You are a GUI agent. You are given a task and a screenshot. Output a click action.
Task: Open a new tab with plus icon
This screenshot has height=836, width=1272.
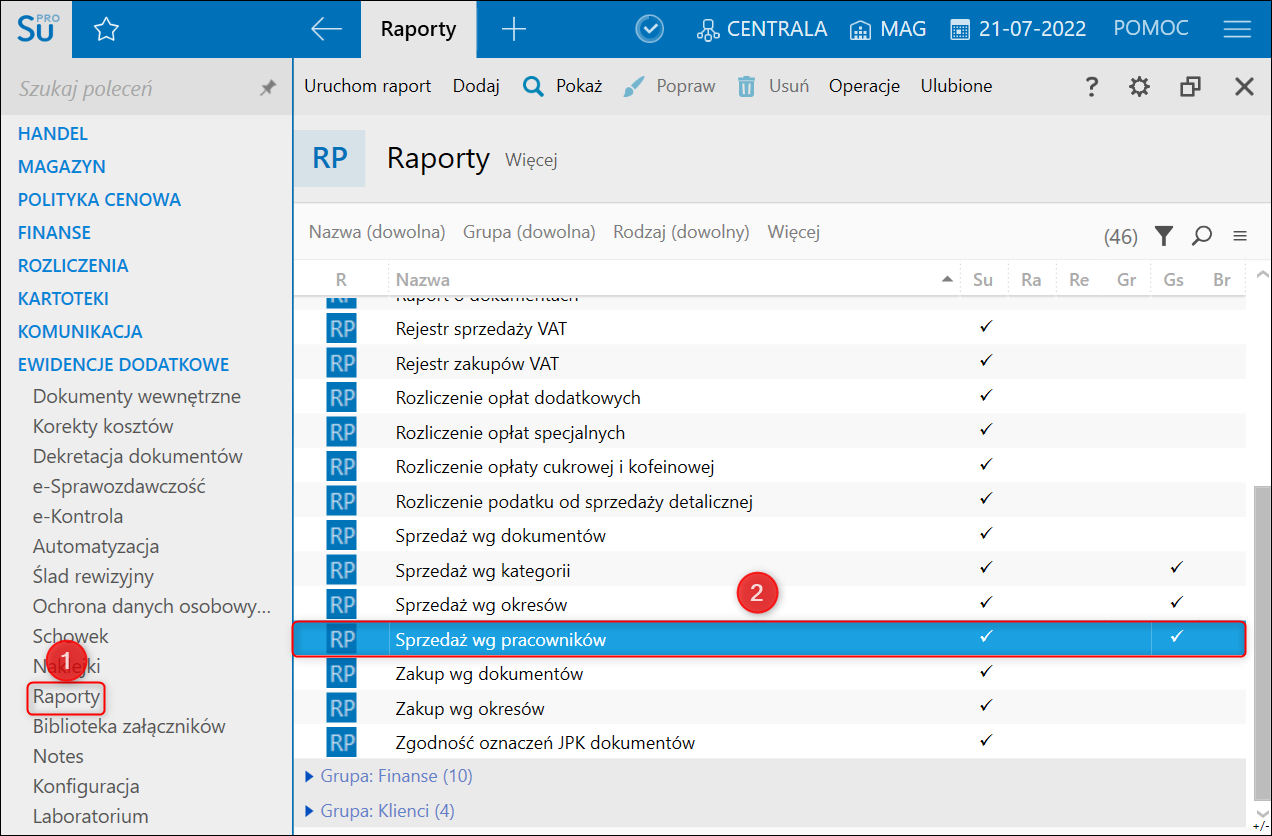[x=513, y=29]
